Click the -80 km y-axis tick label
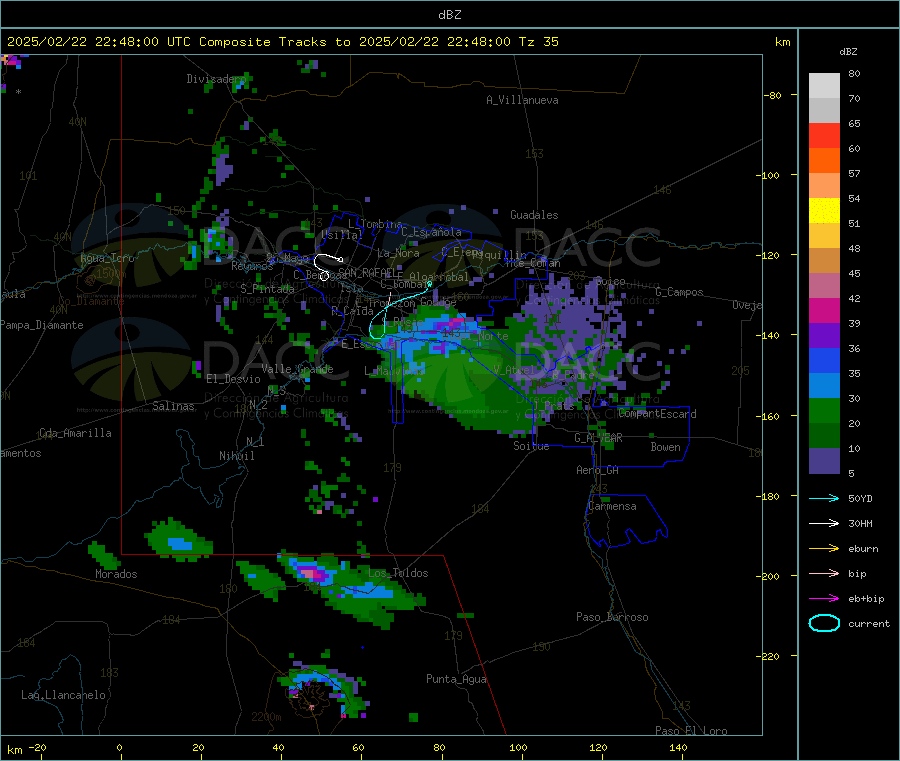 click(772, 95)
